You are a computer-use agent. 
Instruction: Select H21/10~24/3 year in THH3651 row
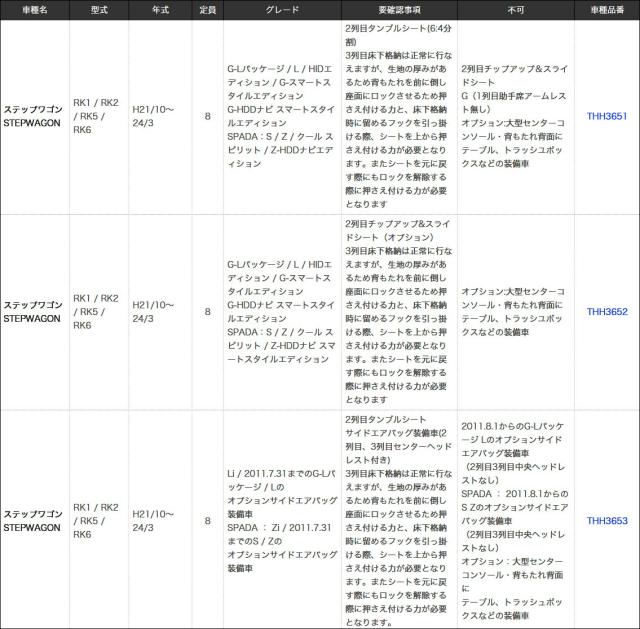pyautogui.click(x=153, y=116)
